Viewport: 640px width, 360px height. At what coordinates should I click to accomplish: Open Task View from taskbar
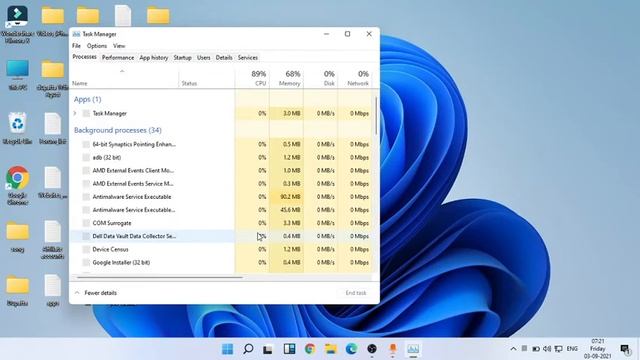[x=268, y=349]
